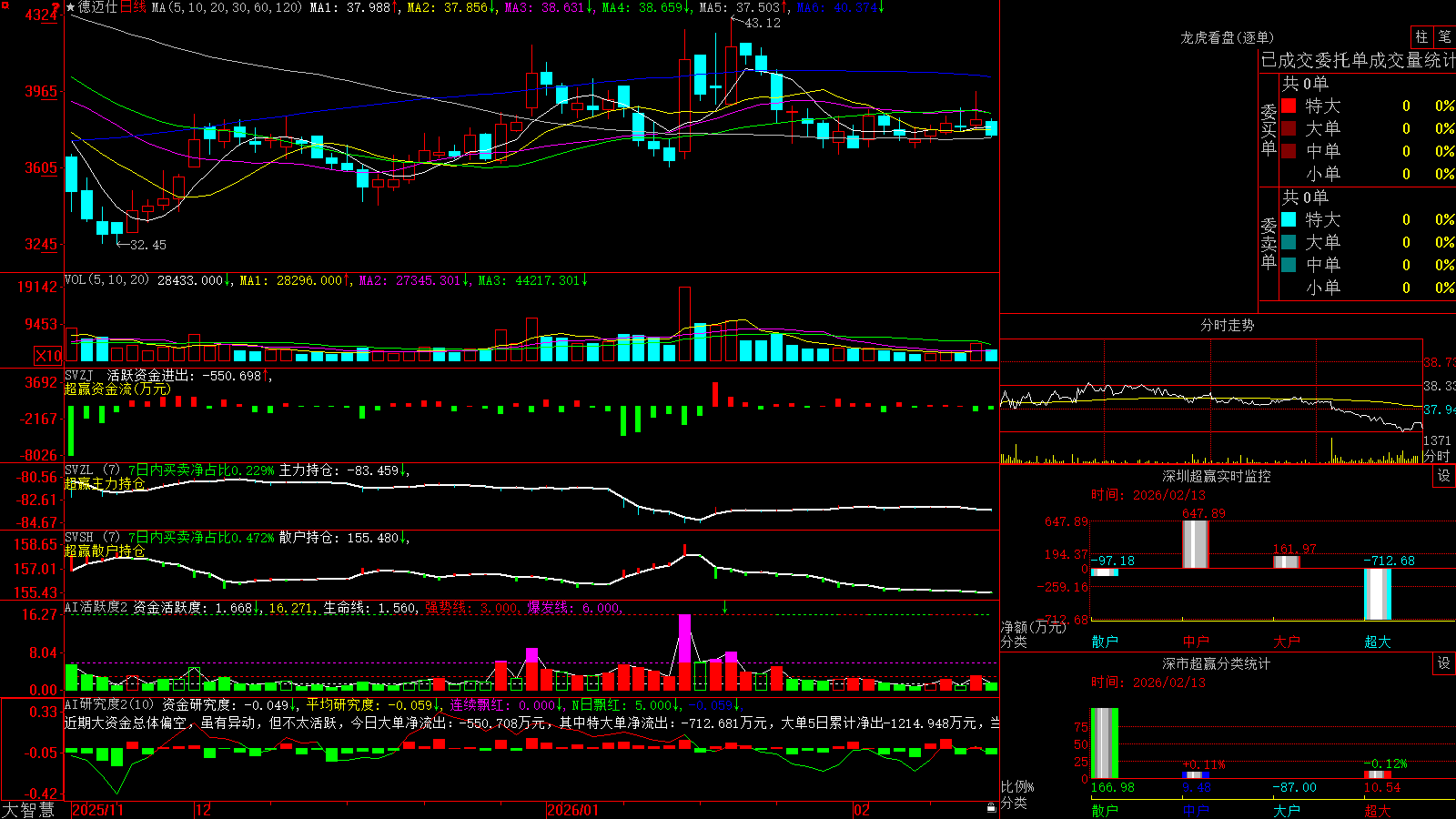The height and width of the screenshot is (819, 1456).
Task: Click the star icon before 德迈仕
Action: tap(71, 7)
